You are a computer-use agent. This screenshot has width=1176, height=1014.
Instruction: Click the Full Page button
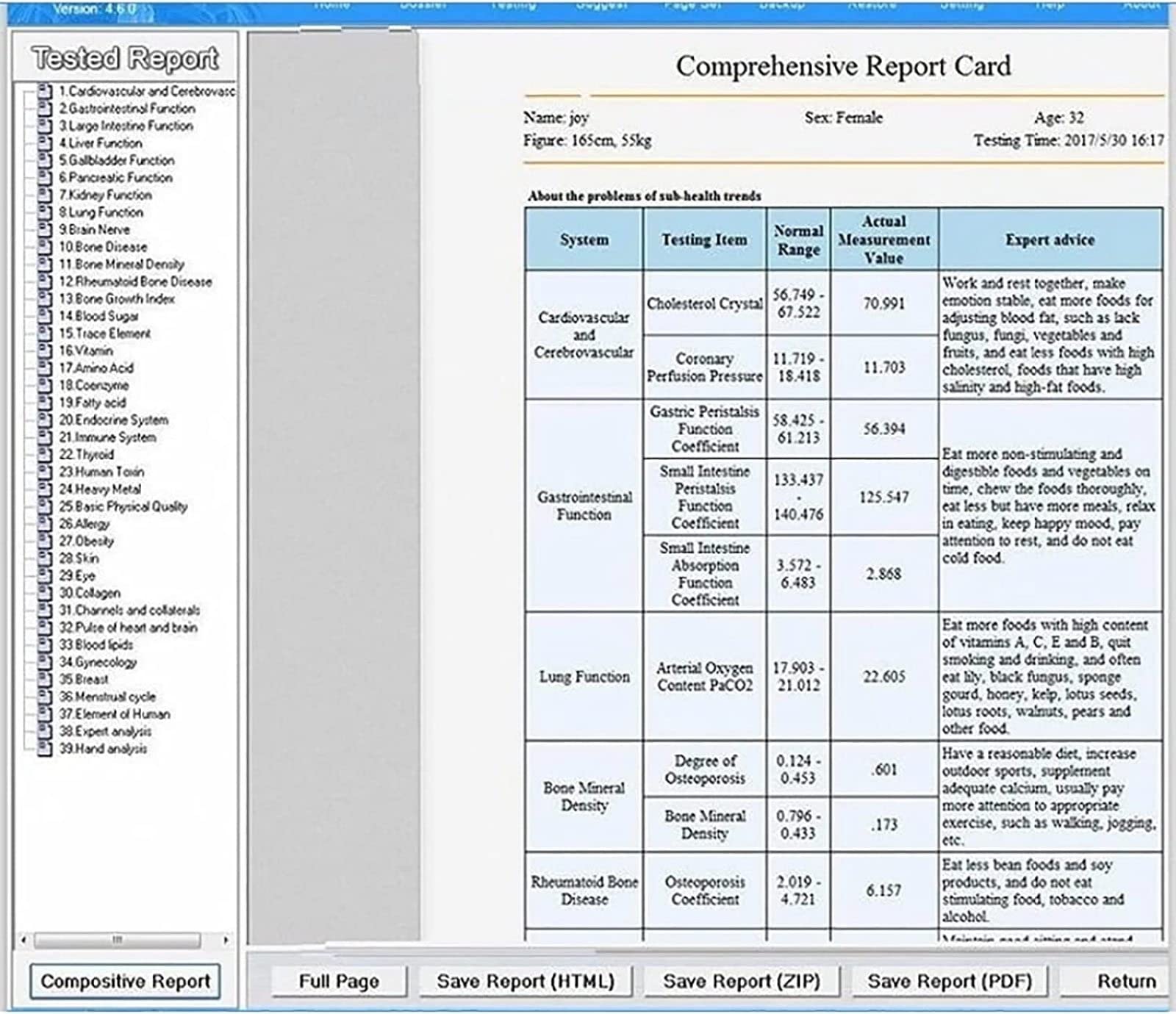pyautogui.click(x=339, y=981)
